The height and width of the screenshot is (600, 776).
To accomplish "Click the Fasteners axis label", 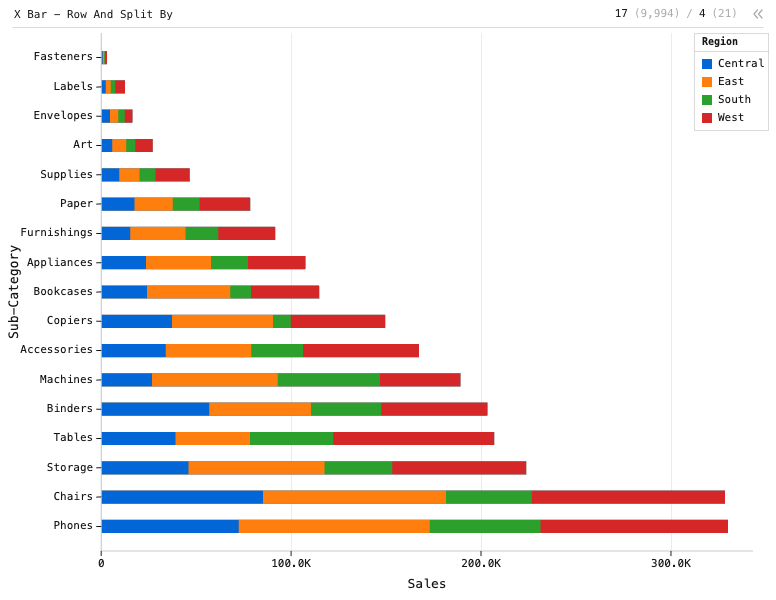I will (x=63, y=56).
